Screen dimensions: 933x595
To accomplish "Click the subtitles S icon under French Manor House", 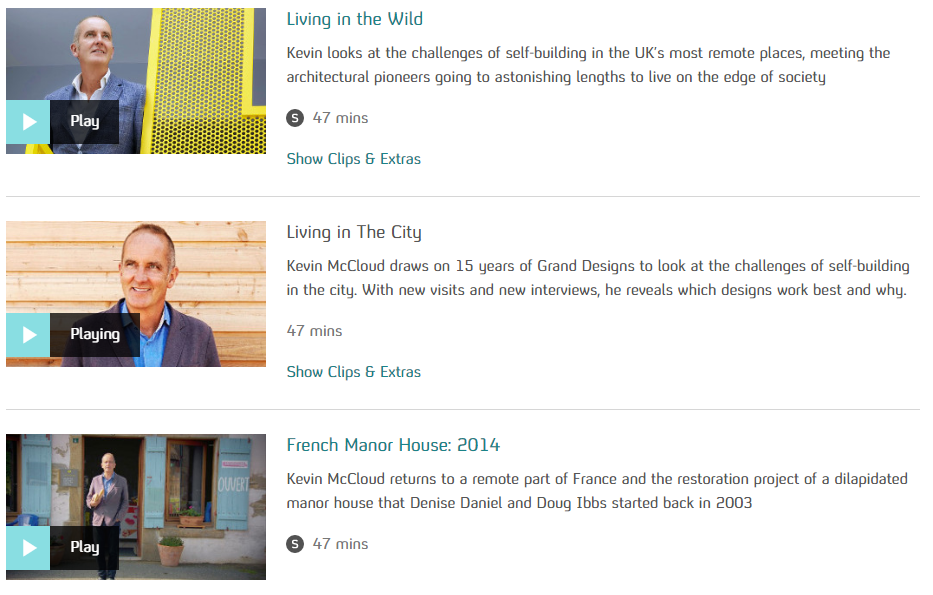I will point(294,544).
